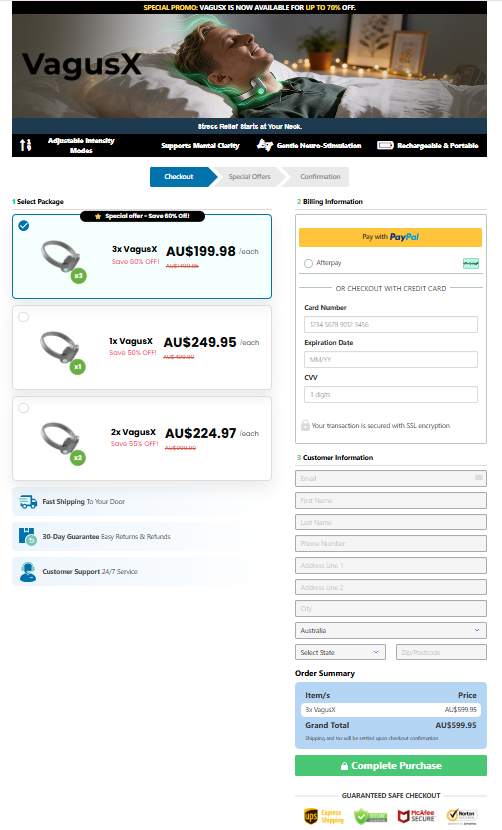
Task: Click the AU$249.95 price text
Action: coord(200,342)
